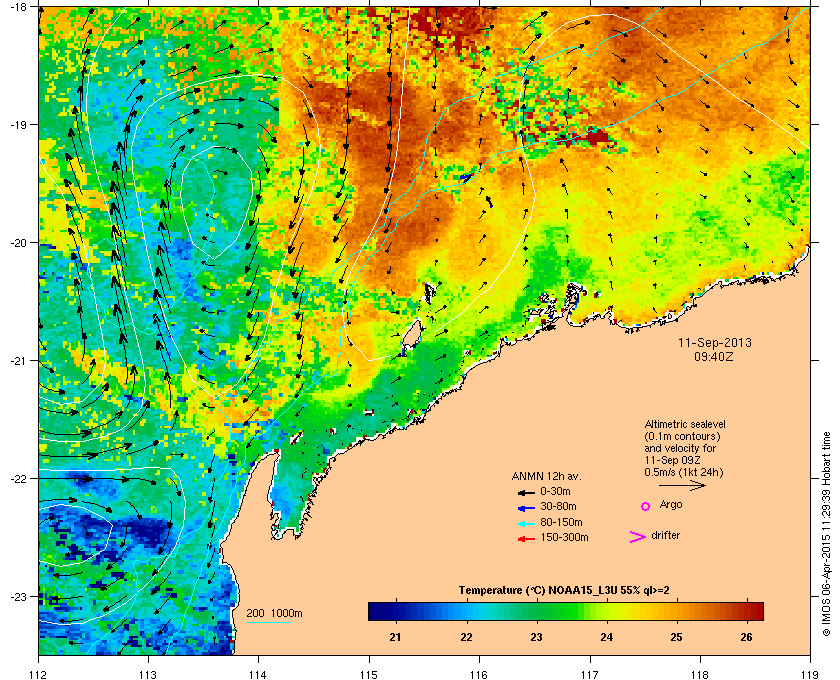Click the magenta drifter chevron symbol
Viewport: 840px width, 680px height.
[638, 537]
